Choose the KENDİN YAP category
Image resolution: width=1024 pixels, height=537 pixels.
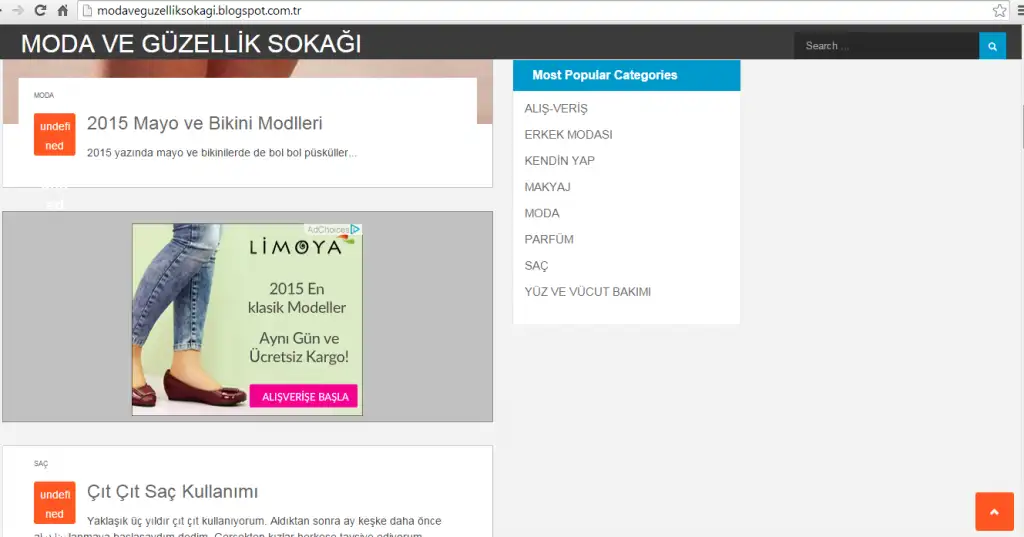[559, 160]
